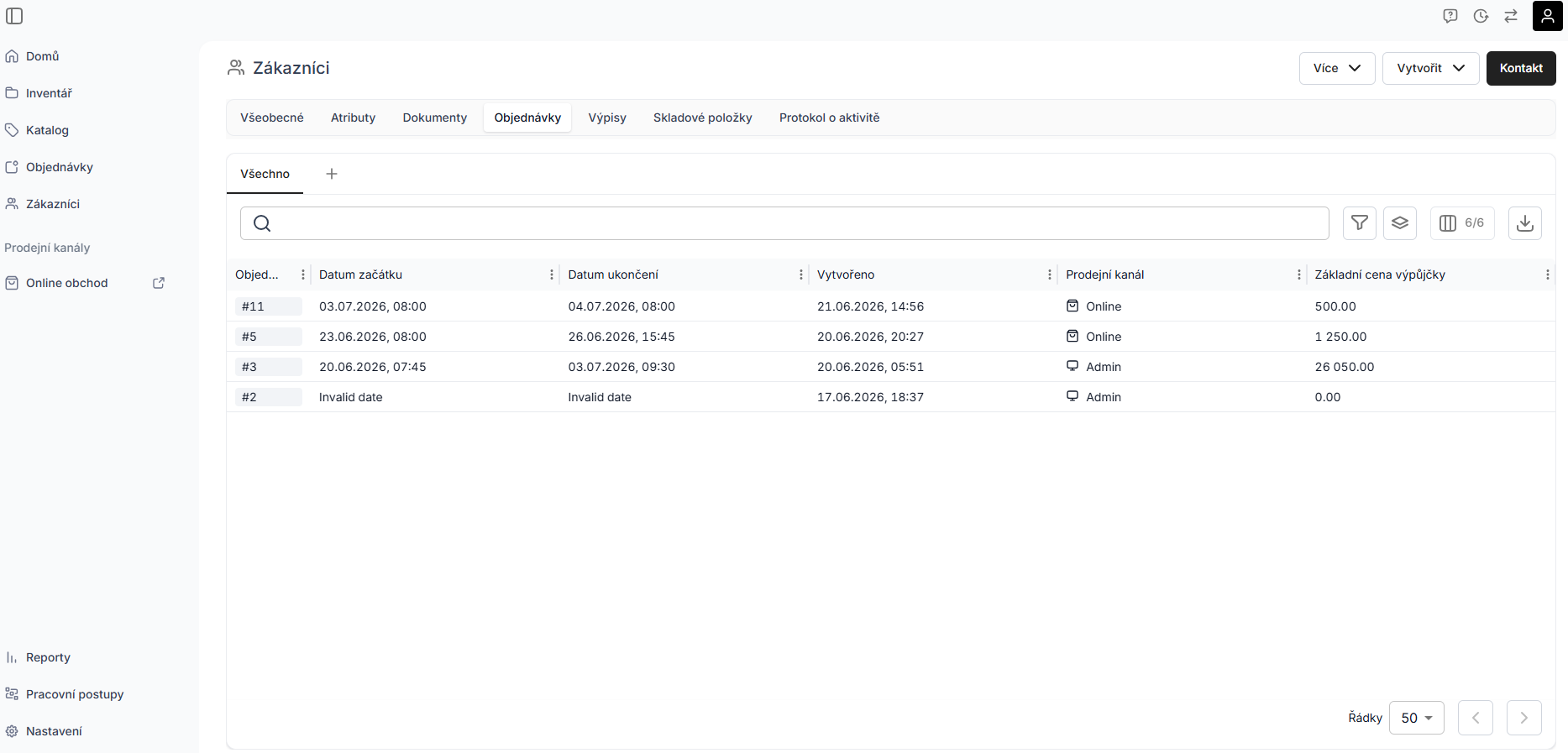Screen dimensions: 1568x753
Task: Open column menu for Vytvořeno
Action: point(1050,275)
